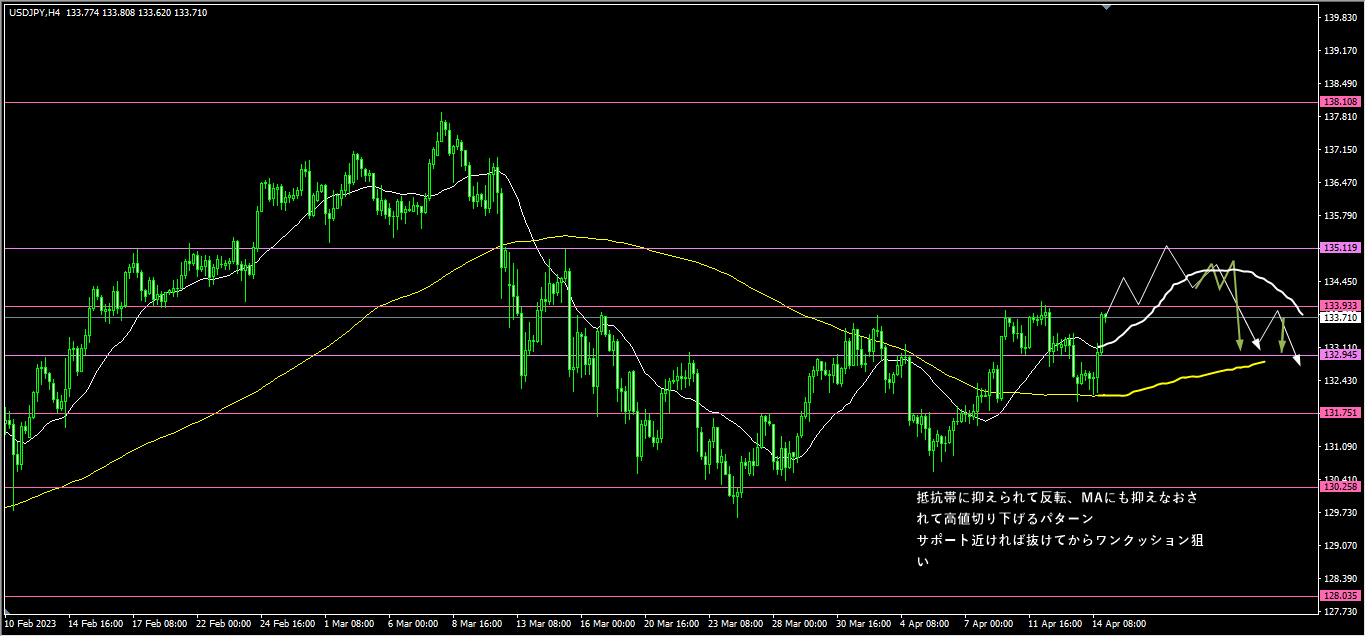Click the 133.933 resistance price label
This screenshot has width=1366, height=637.
click(x=1339, y=306)
